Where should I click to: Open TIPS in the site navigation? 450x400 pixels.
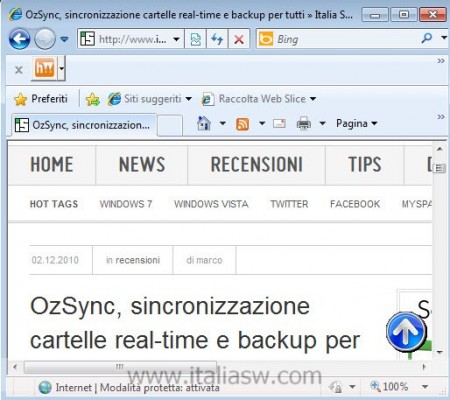point(365,165)
